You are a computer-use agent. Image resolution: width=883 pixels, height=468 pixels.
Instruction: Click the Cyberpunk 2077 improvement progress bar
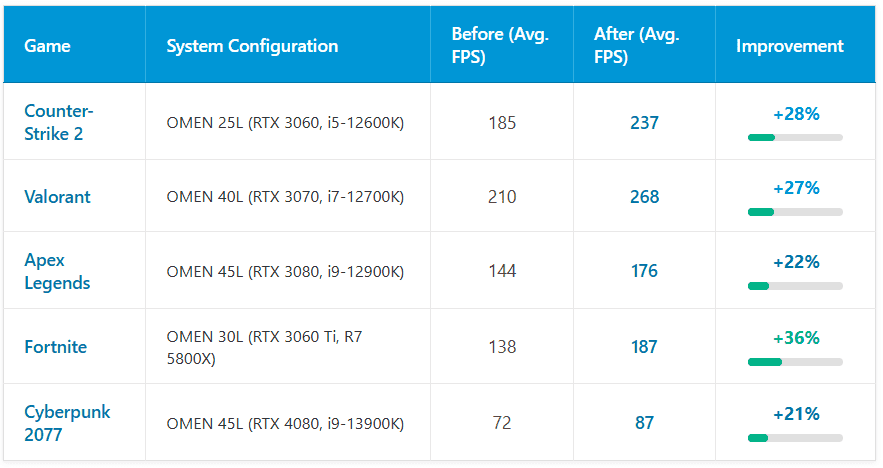[795, 438]
